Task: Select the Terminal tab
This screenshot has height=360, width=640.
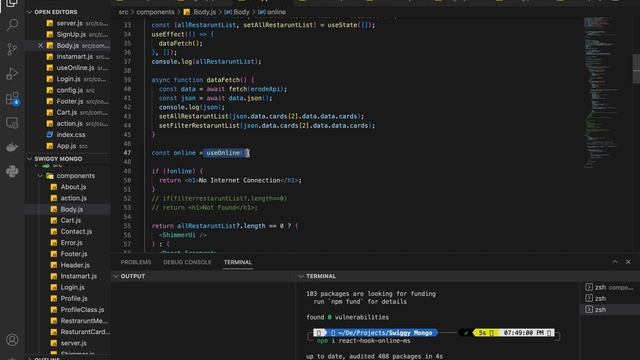Action: (238, 262)
